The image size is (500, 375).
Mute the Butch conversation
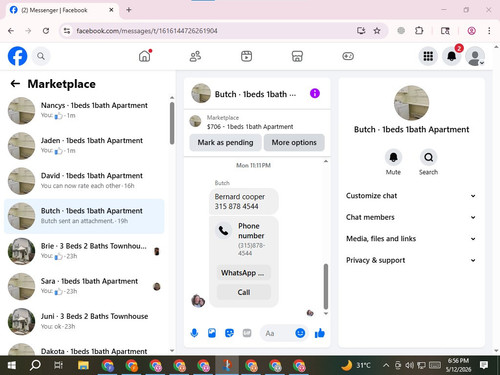point(393,157)
